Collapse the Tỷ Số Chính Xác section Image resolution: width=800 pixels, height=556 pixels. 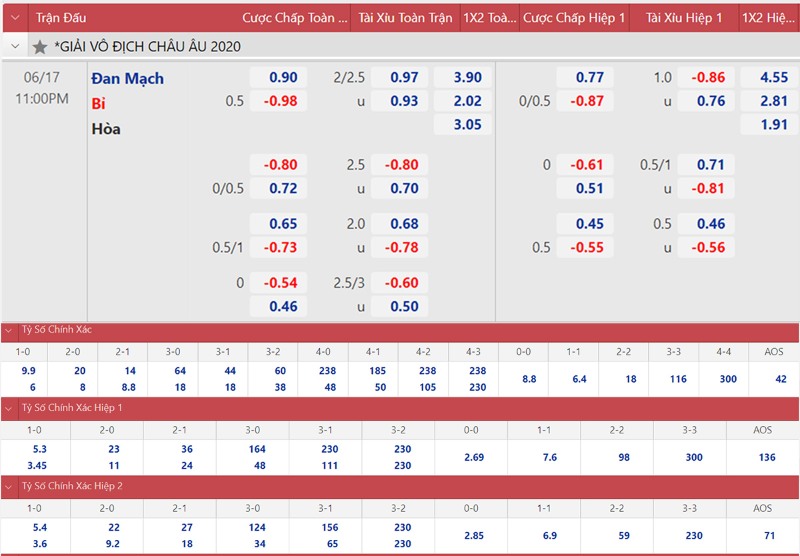tap(10, 330)
